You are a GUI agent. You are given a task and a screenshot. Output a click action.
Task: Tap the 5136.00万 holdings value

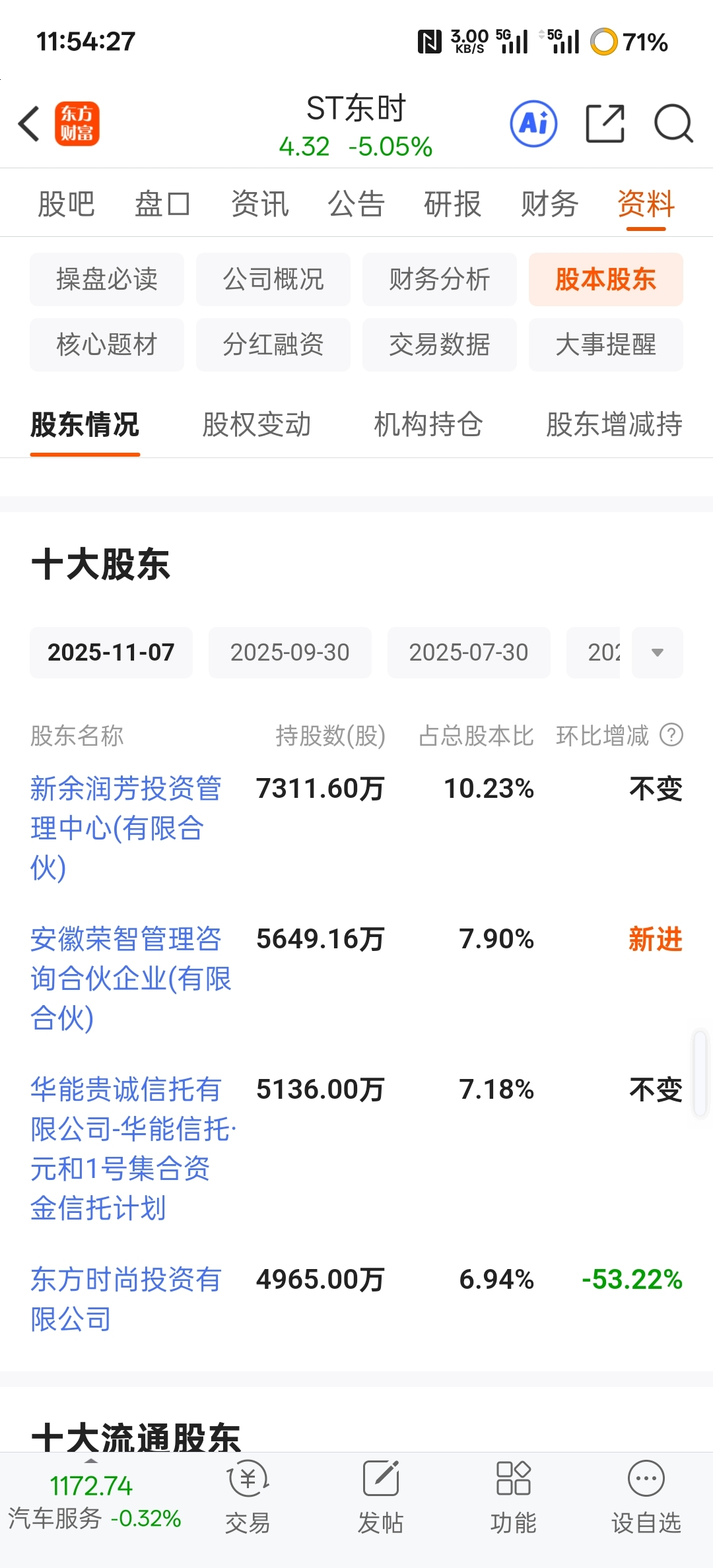320,1090
